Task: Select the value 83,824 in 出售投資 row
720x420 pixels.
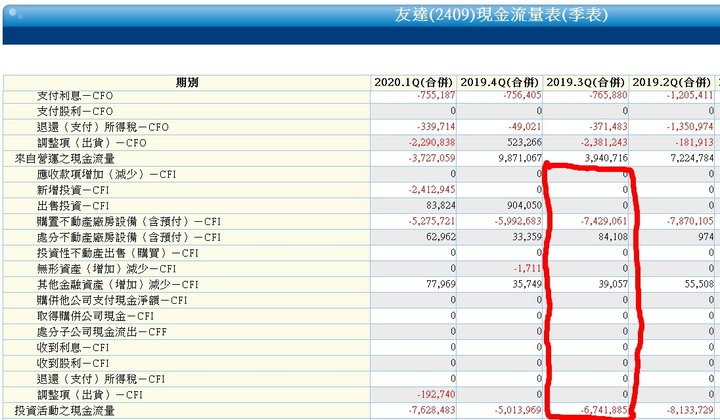Action: coord(441,205)
